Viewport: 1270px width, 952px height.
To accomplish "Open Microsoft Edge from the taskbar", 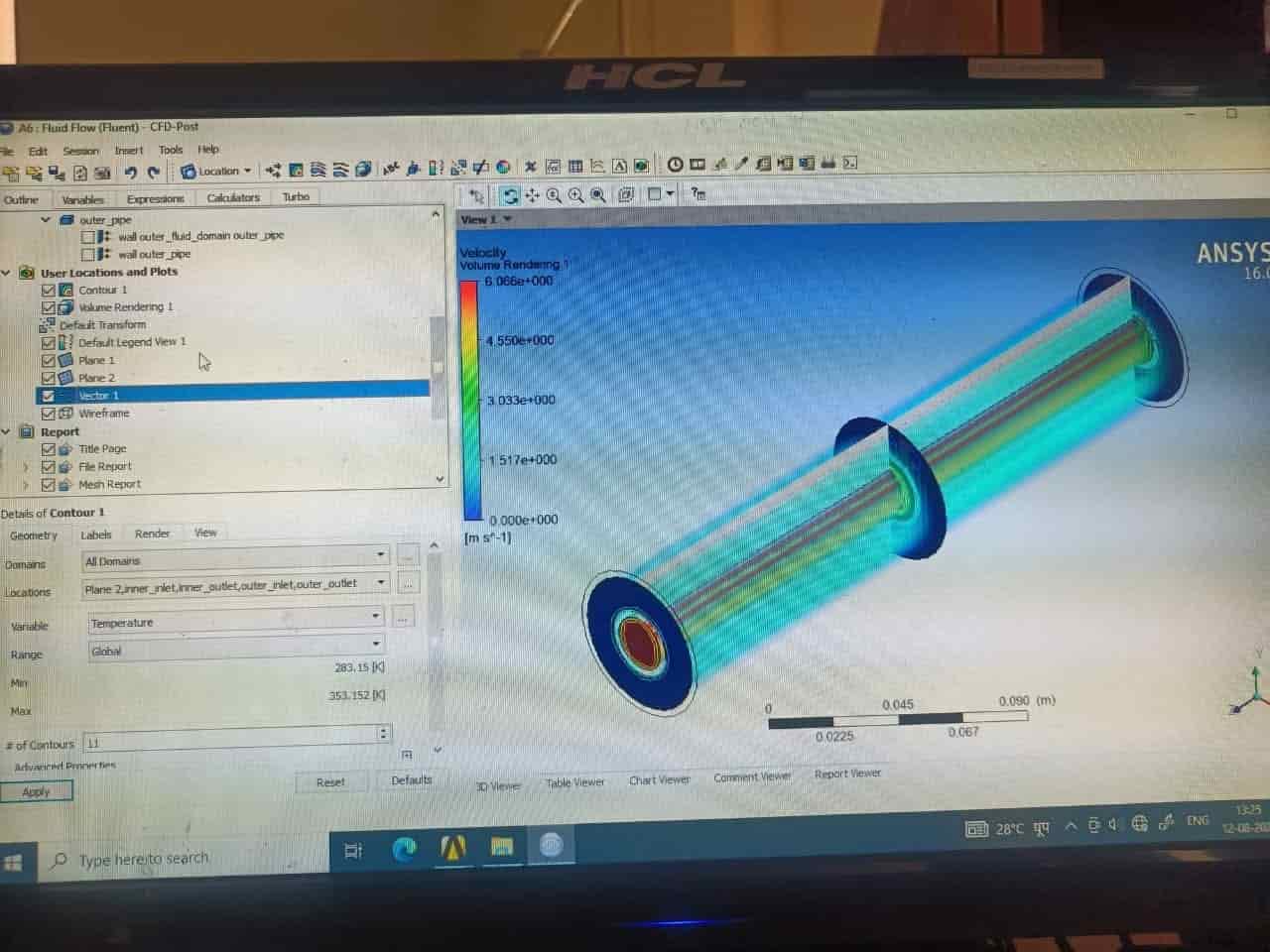I will pos(404,849).
